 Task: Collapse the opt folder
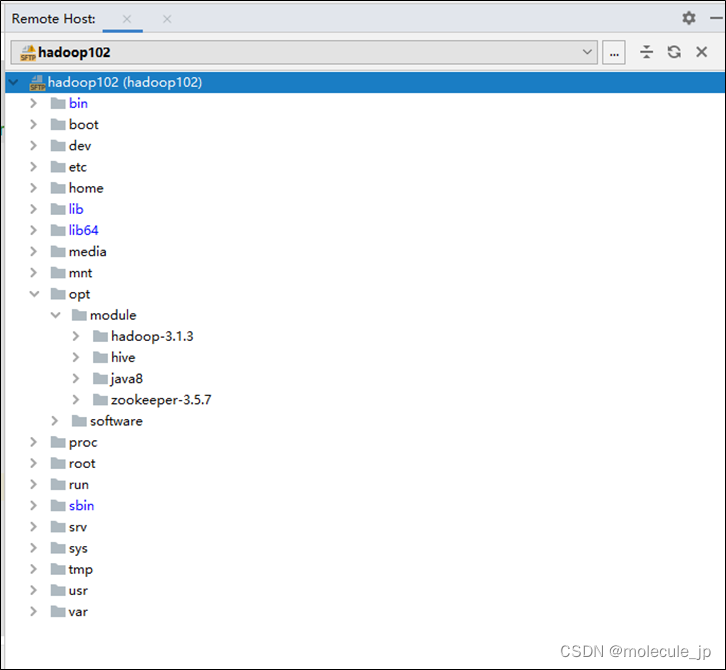(x=34, y=294)
